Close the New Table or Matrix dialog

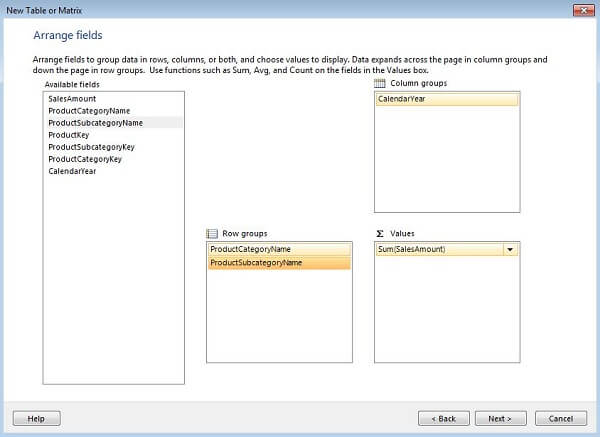click(x=584, y=10)
